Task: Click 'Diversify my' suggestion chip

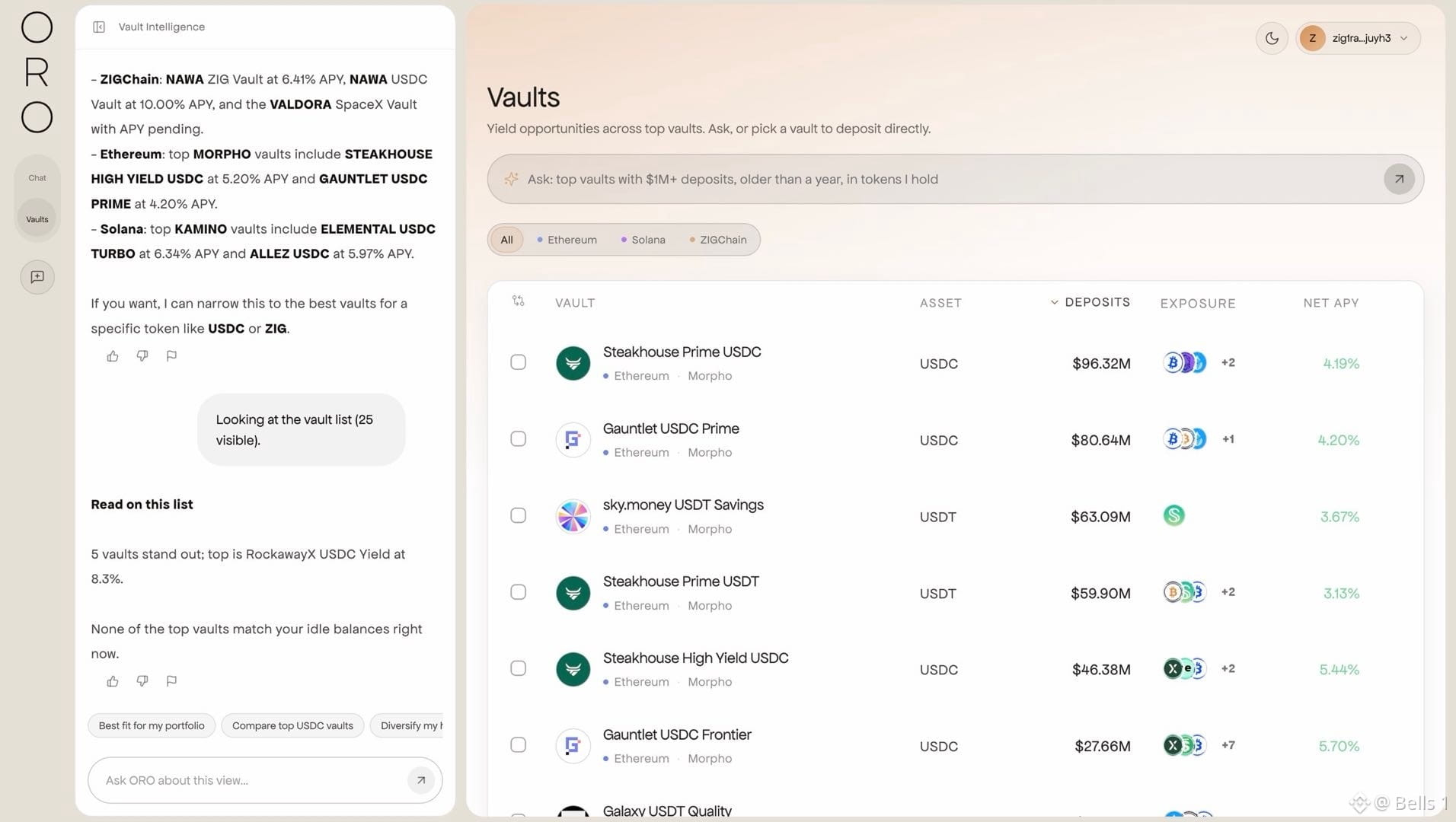Action: [407, 726]
